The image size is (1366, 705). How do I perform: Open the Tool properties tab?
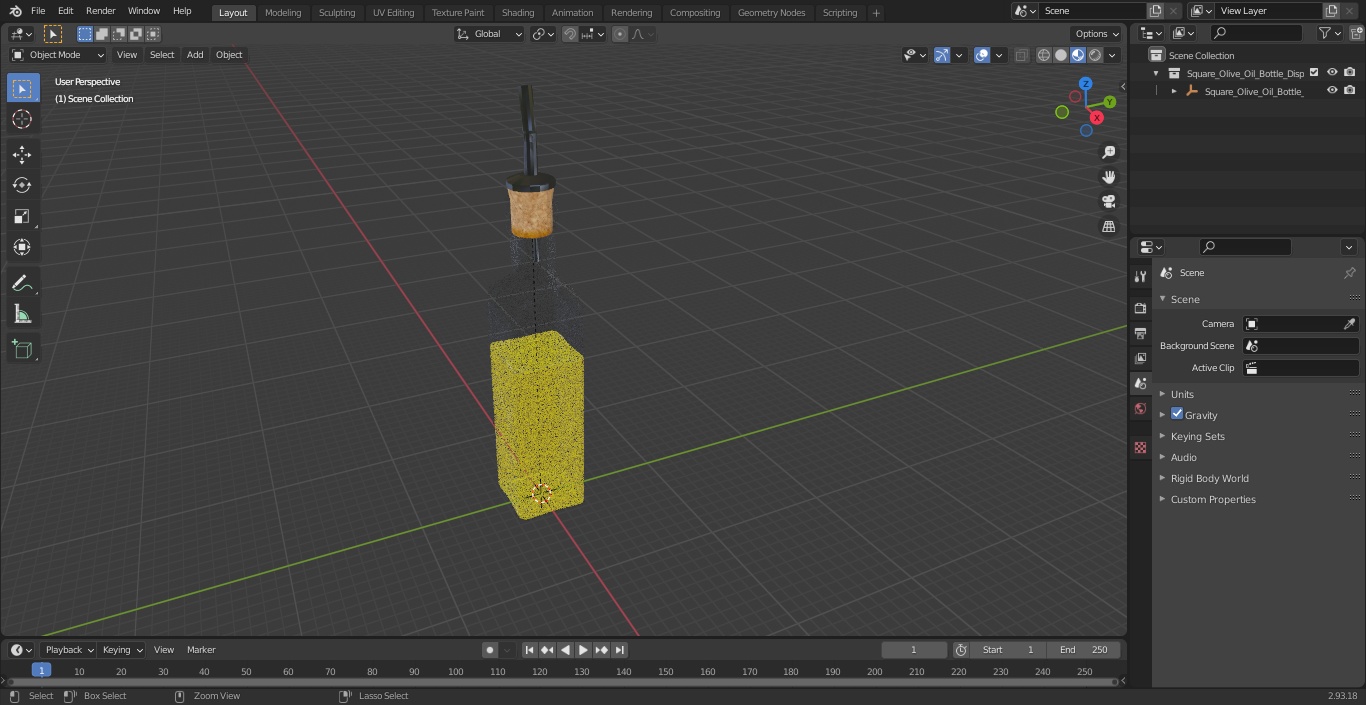pyautogui.click(x=1140, y=276)
